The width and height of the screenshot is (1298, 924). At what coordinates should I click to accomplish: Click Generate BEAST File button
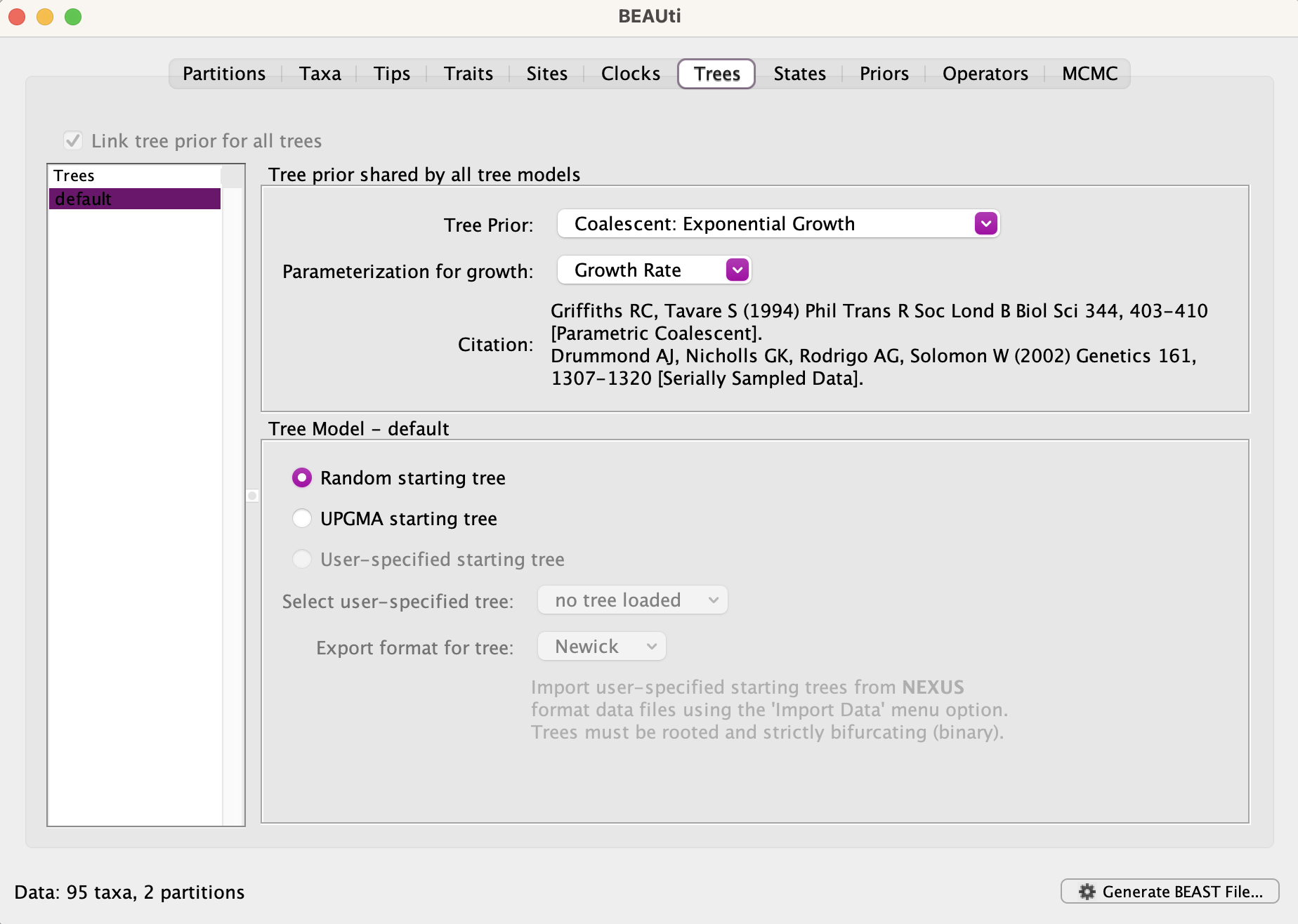tap(1169, 892)
